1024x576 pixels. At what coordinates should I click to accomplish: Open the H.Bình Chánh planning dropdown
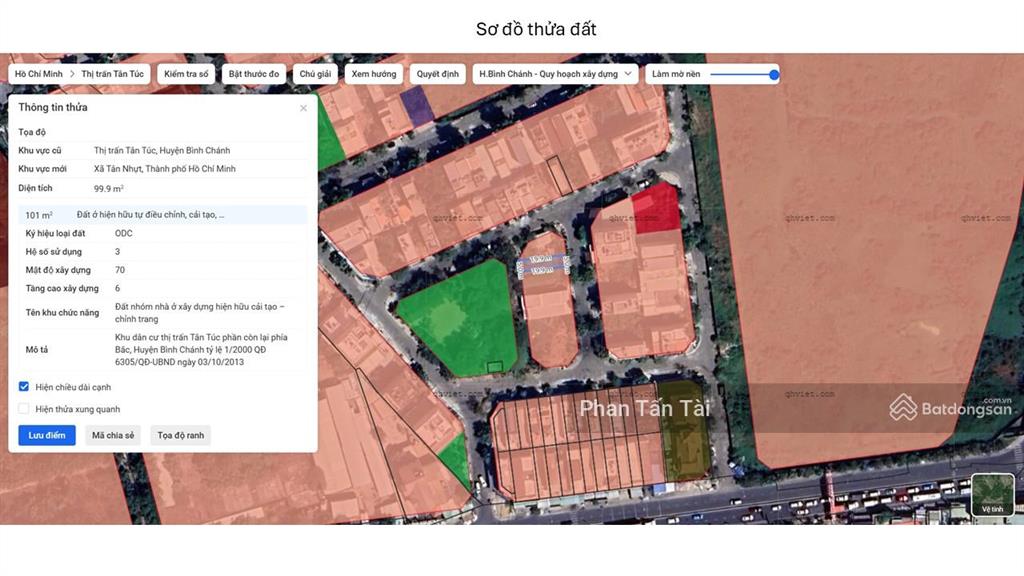(556, 74)
